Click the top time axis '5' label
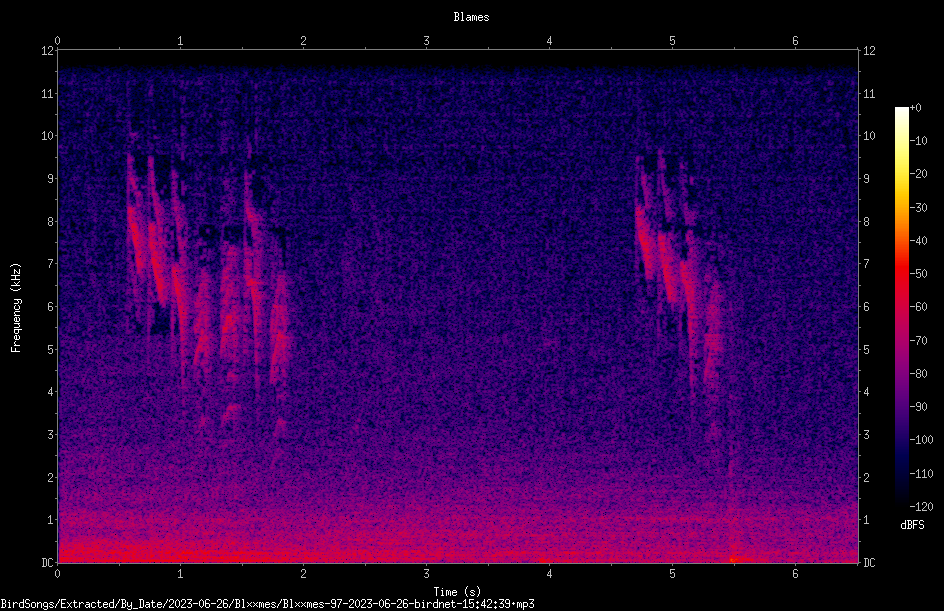This screenshot has width=944, height=611. (672, 41)
